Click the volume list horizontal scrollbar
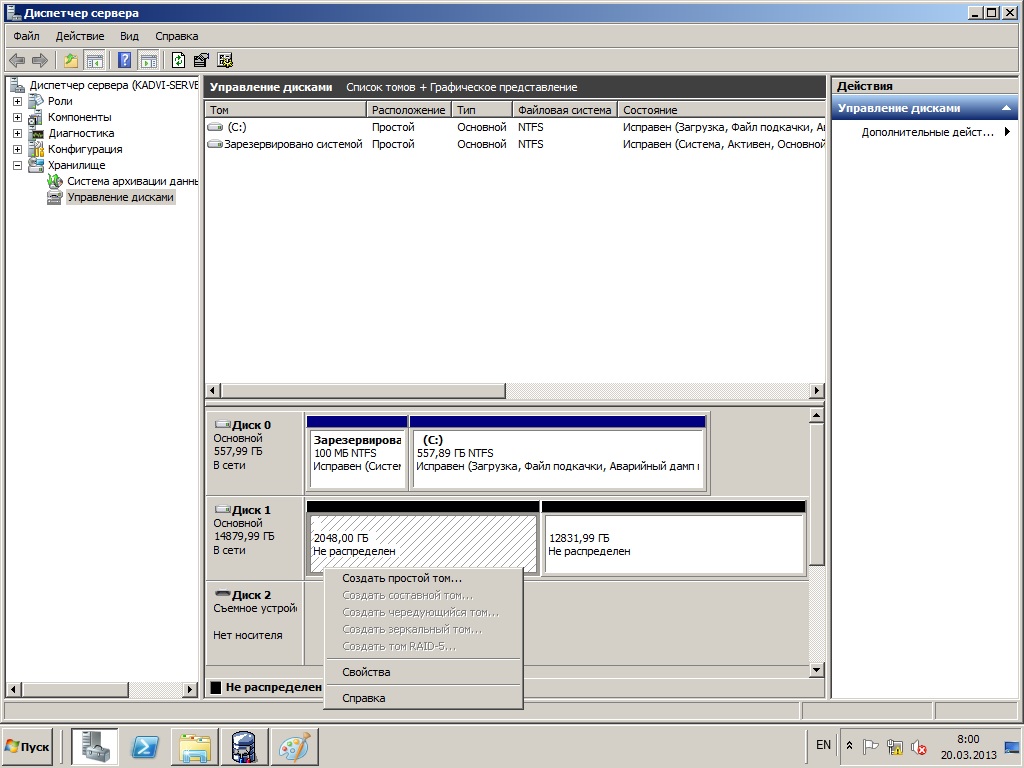This screenshot has height=768, width=1024. tap(514, 391)
